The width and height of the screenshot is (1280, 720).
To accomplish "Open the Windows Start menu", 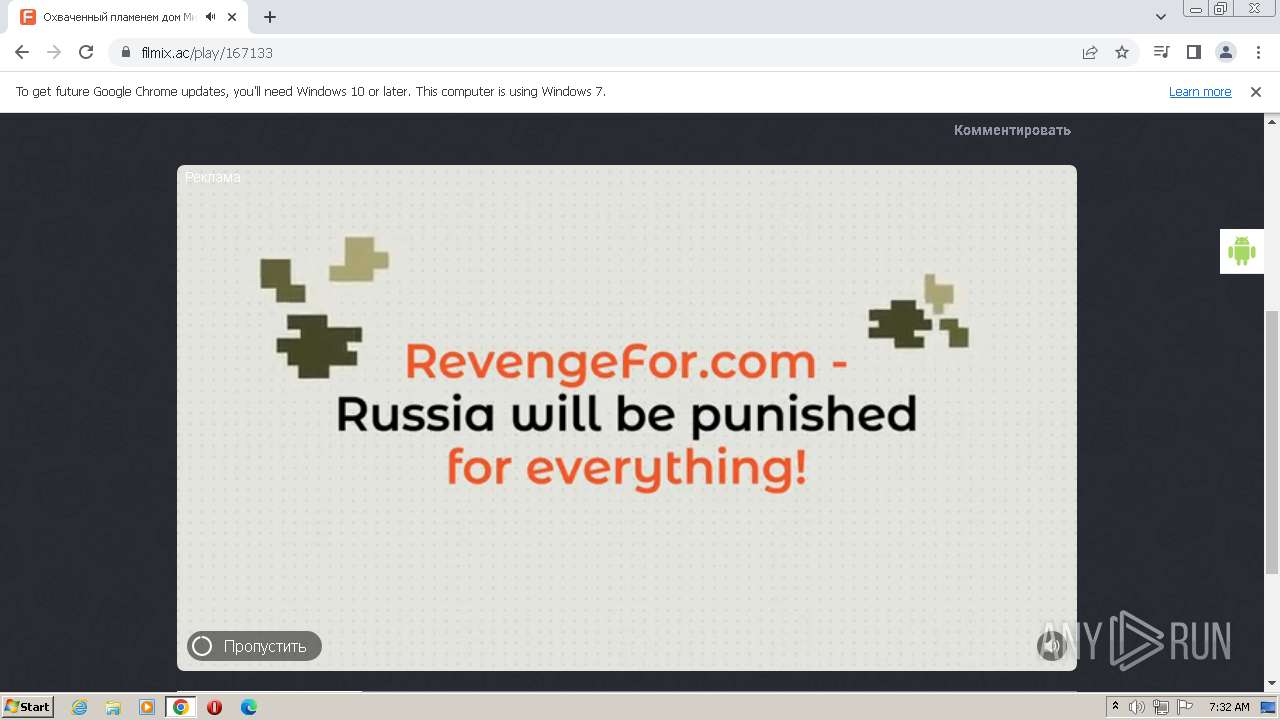I will (28, 706).
